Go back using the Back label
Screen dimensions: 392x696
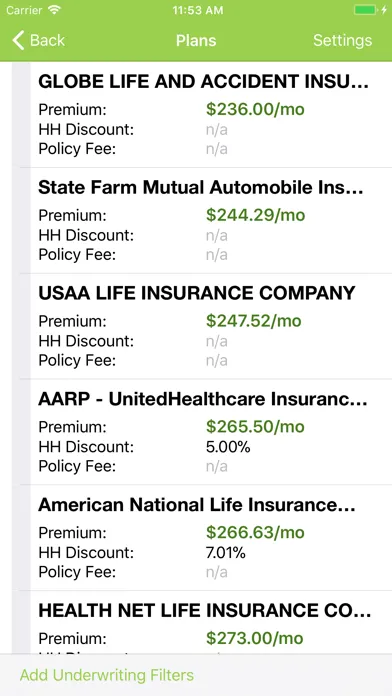point(48,40)
